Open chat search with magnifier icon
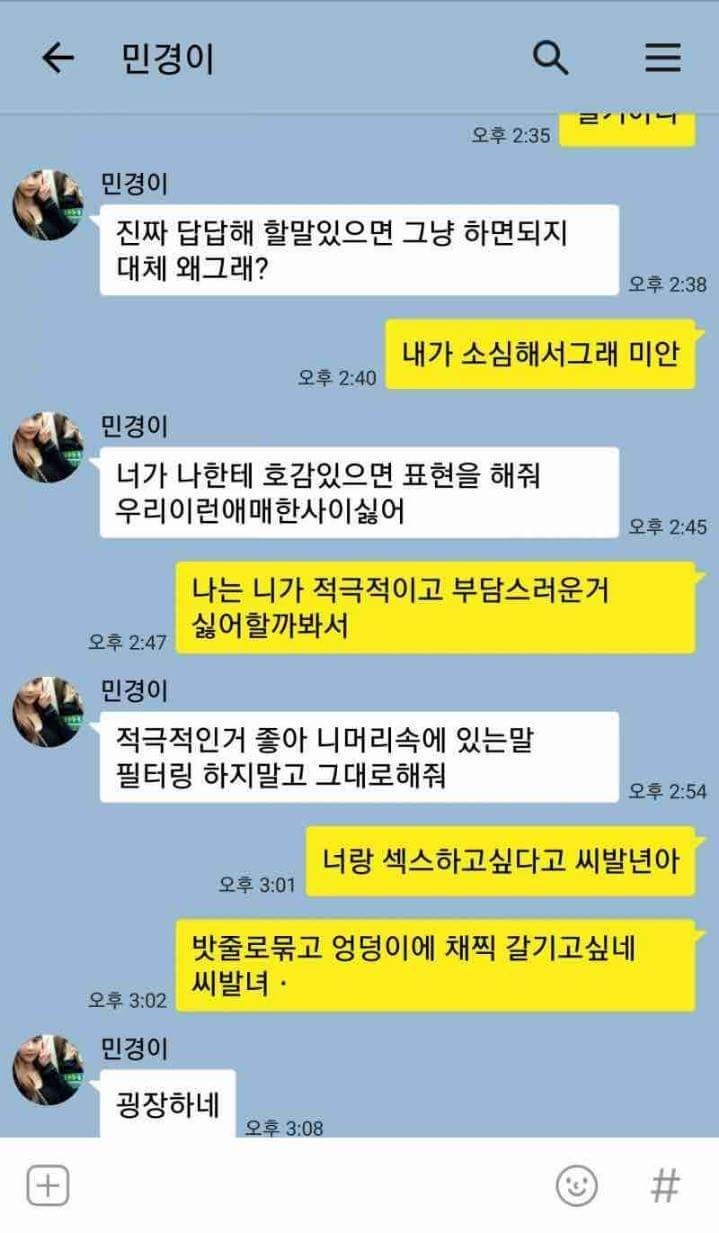This screenshot has width=719, height=1233. pyautogui.click(x=550, y=58)
